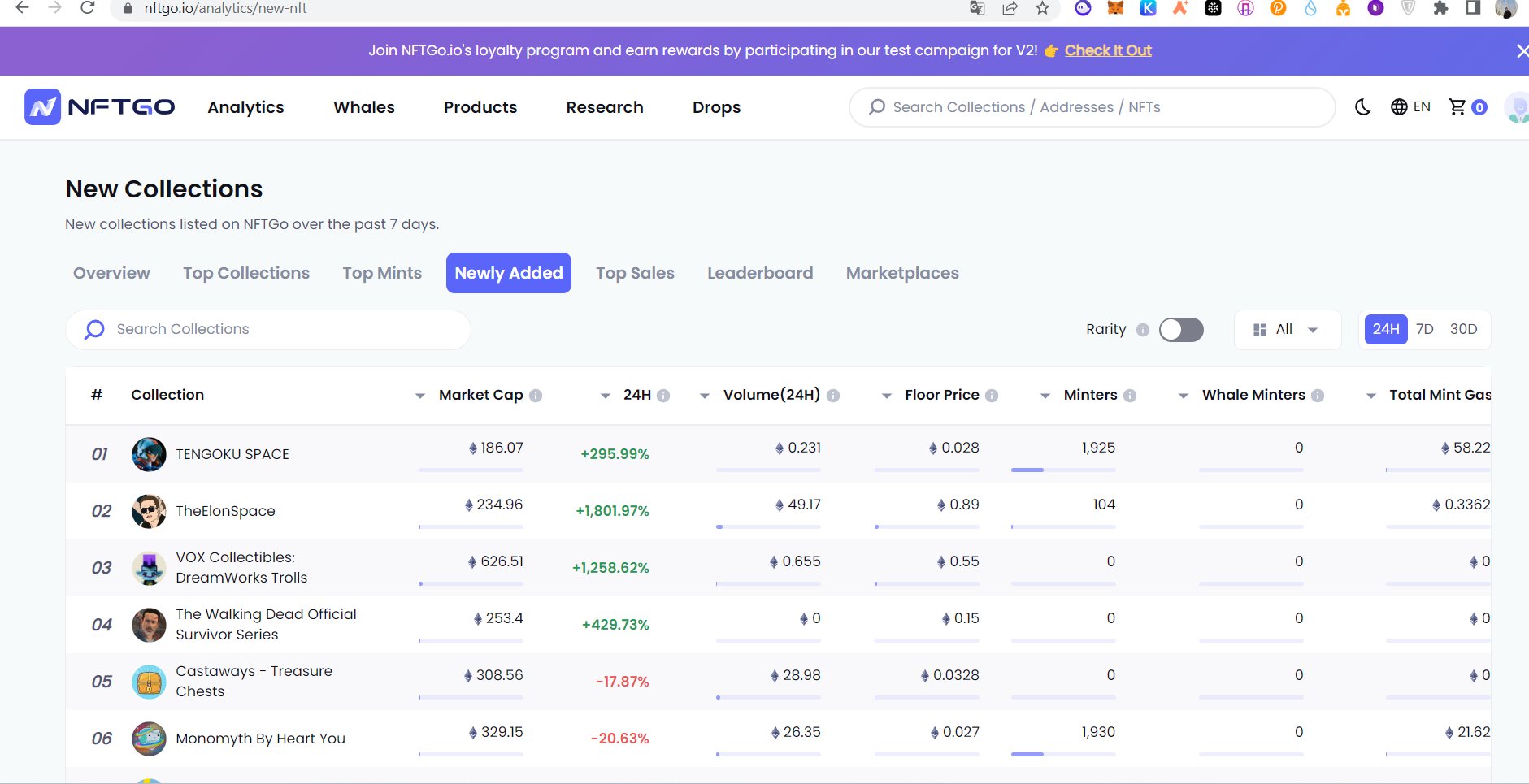Open the All category dropdown
The width and height of the screenshot is (1529, 784).
[x=1287, y=330]
